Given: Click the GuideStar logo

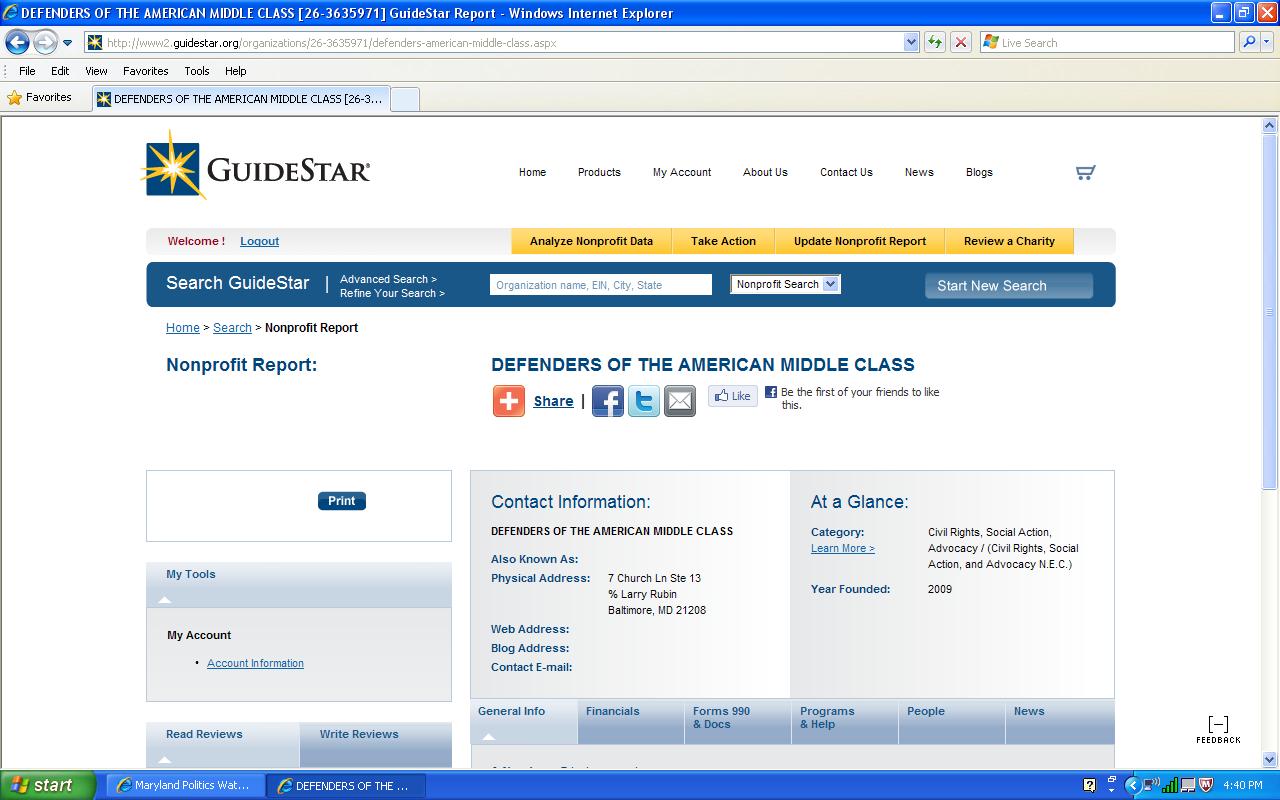Looking at the screenshot, I should [257, 166].
